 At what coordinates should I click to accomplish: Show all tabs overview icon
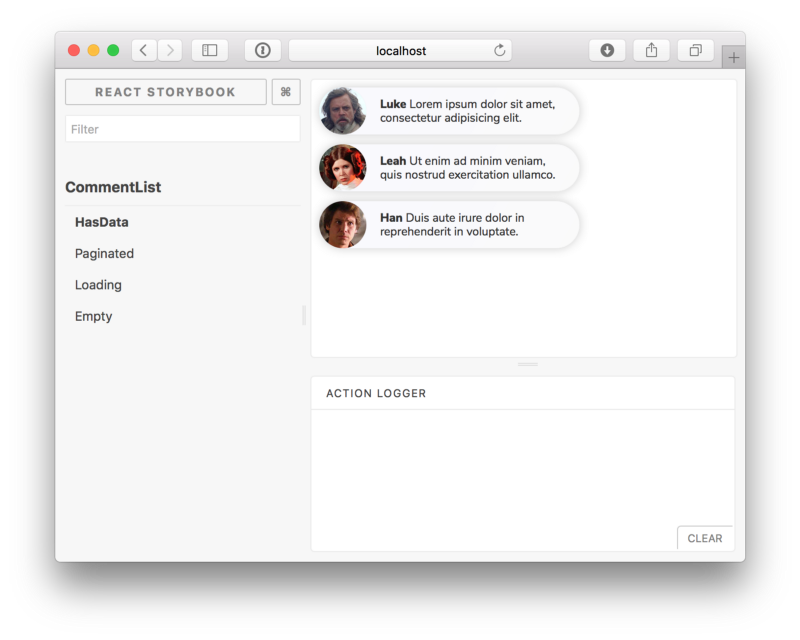[695, 51]
